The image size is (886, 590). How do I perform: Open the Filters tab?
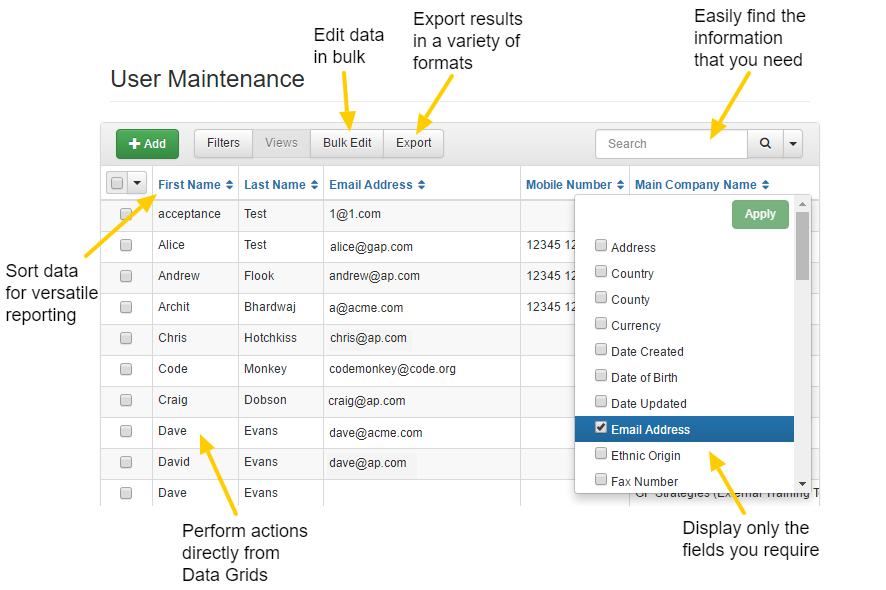223,143
